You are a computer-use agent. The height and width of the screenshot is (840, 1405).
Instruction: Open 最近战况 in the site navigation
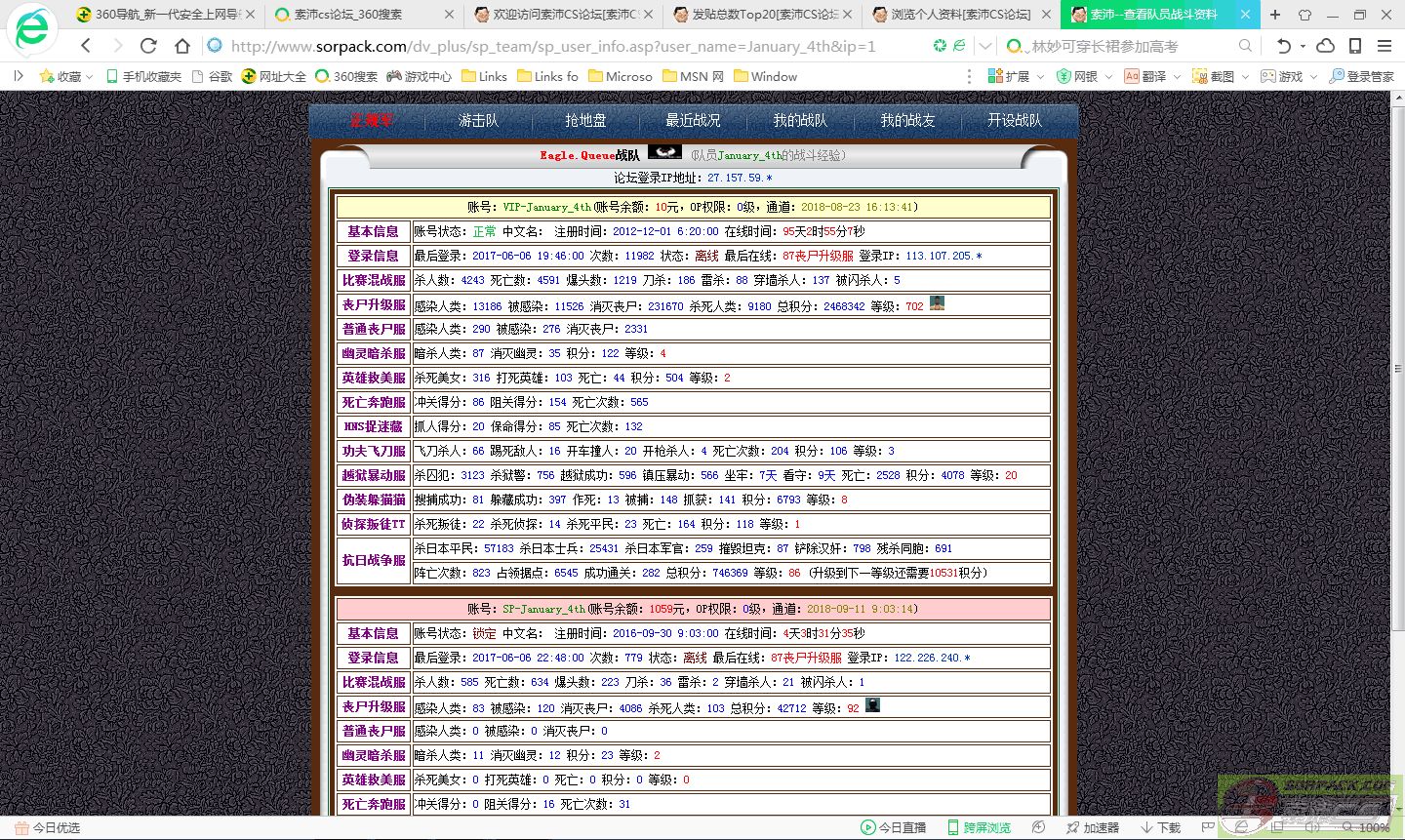tap(693, 120)
